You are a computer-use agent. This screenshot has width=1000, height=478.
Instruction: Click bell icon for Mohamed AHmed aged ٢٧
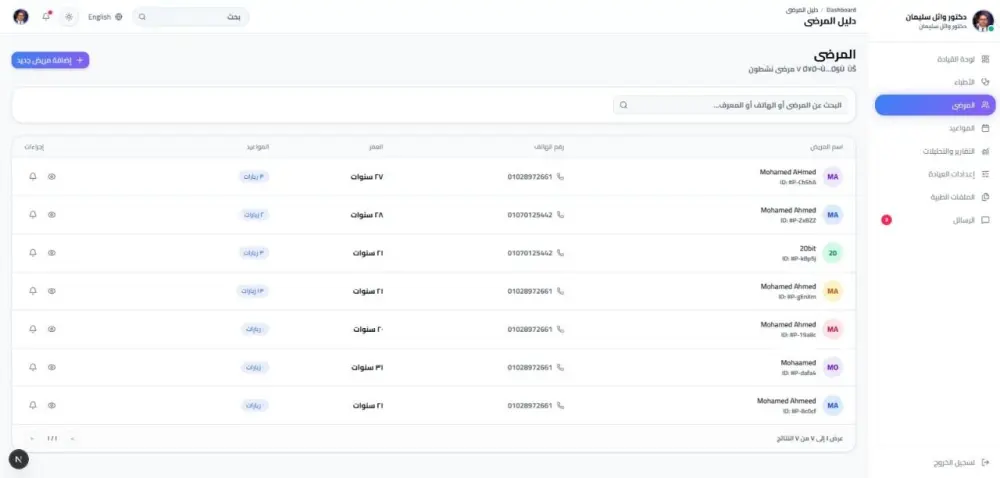(33, 177)
